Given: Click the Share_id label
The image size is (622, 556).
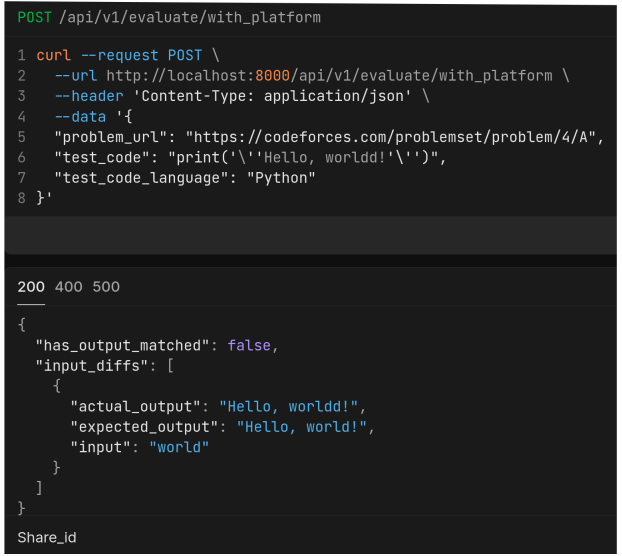Looking at the screenshot, I should tap(47, 537).
